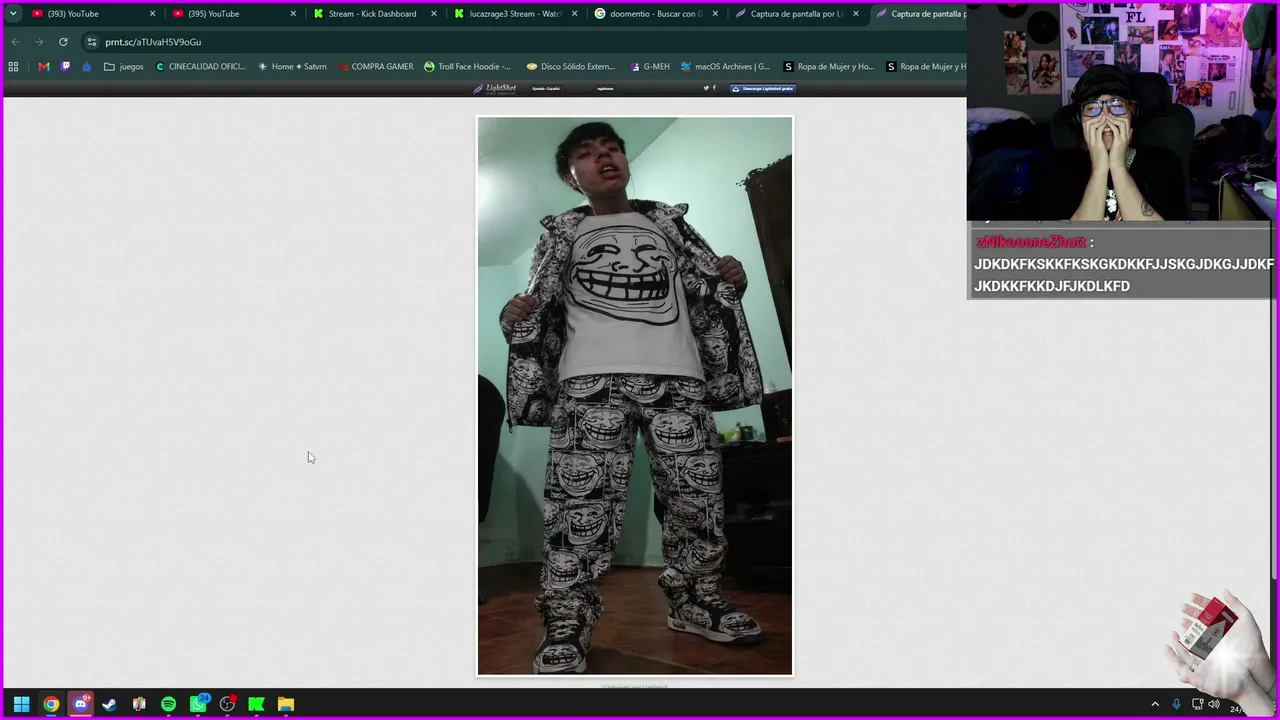Screen dimensions: 1280x720
Task: Close the (395) YouTube tab
Action: 293,14
